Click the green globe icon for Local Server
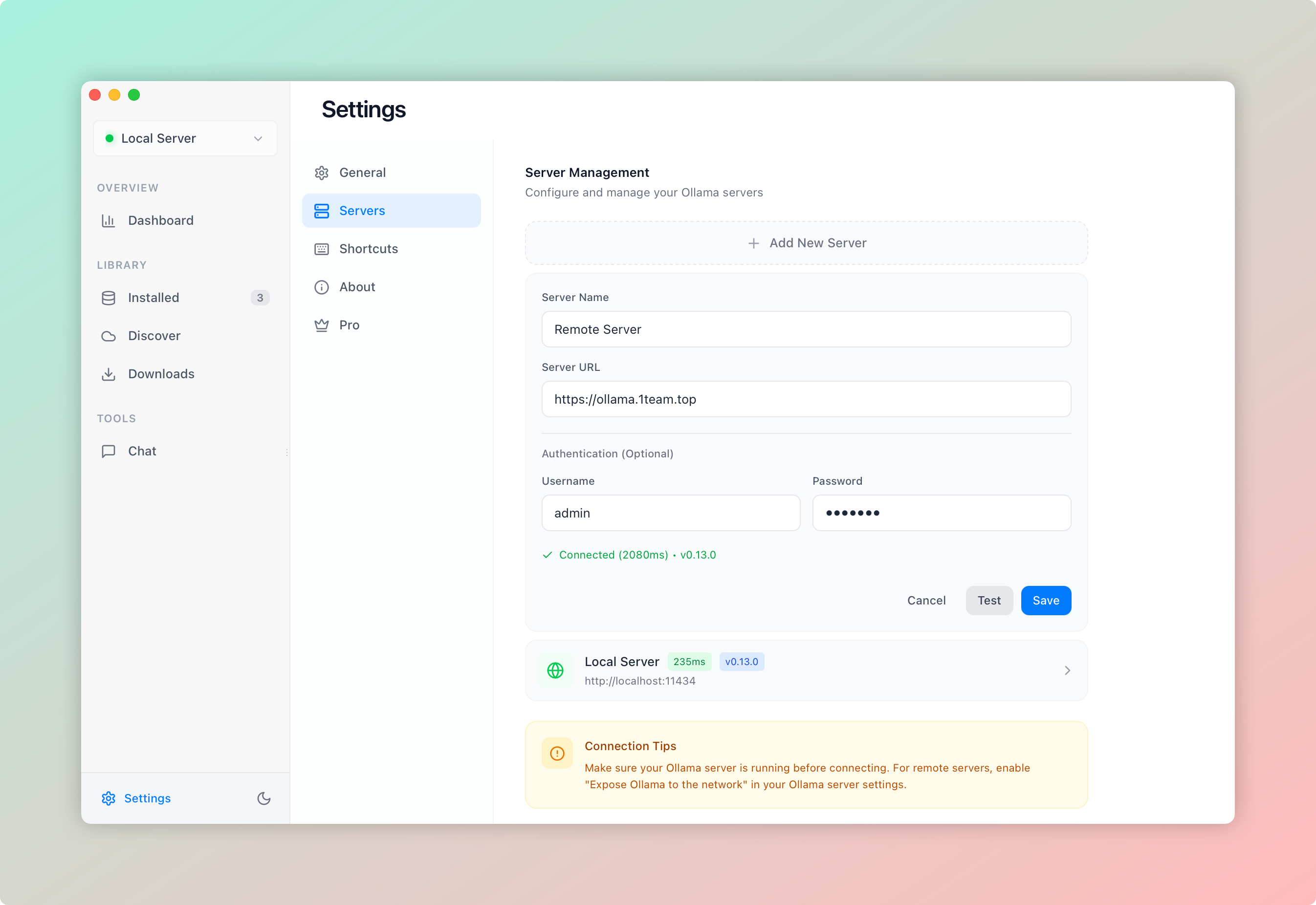 point(555,670)
